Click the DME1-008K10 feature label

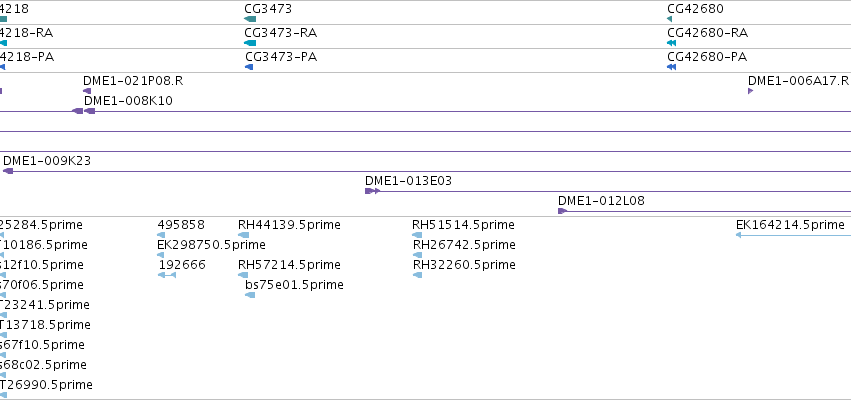coord(128,101)
